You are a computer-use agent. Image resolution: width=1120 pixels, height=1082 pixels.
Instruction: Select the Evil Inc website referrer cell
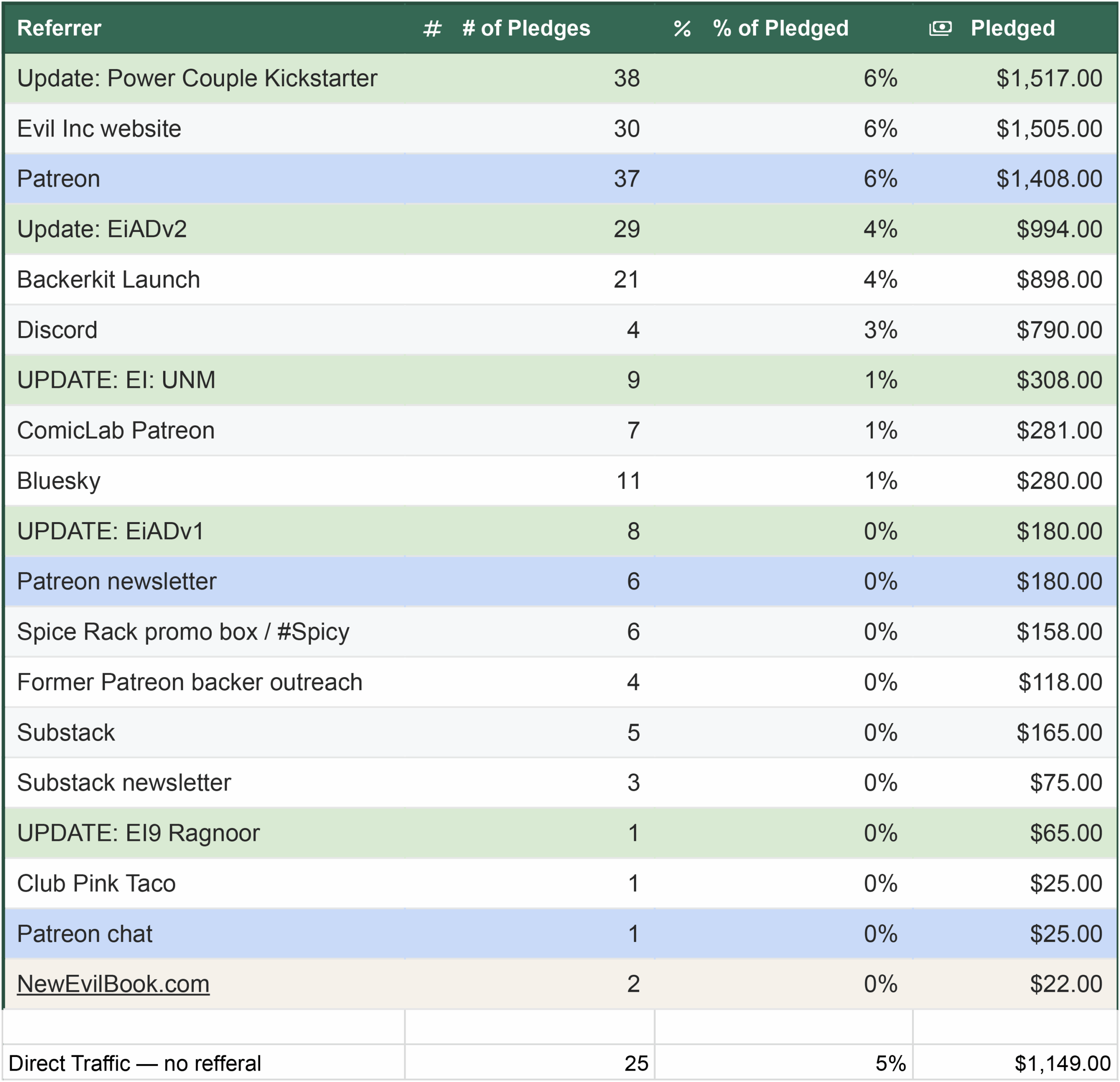click(x=99, y=129)
